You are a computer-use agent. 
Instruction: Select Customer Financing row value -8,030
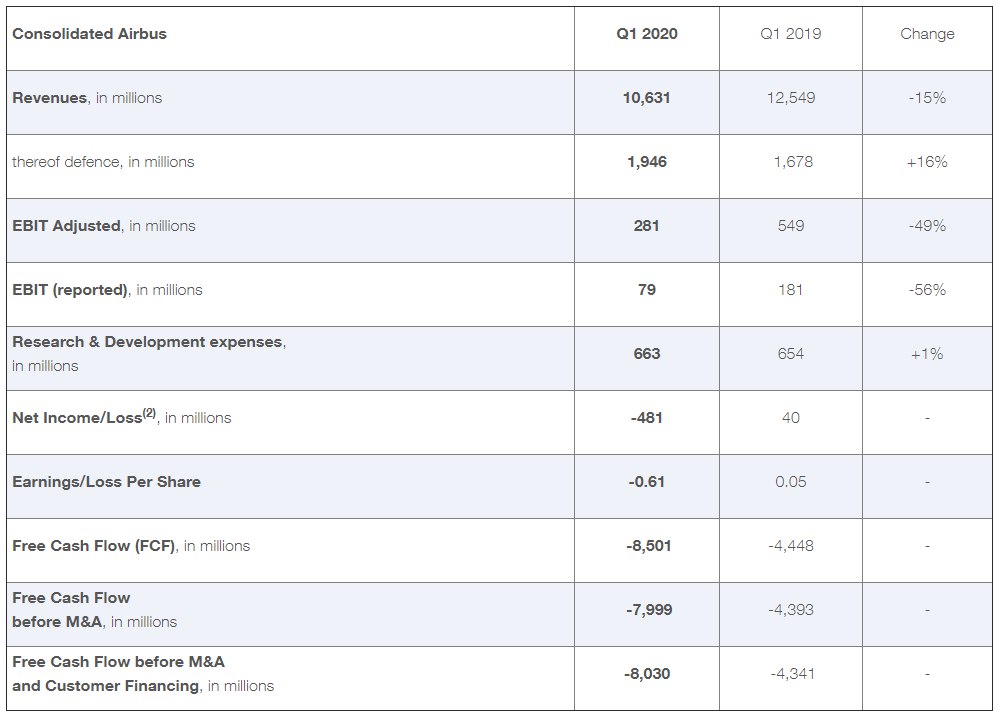click(x=647, y=674)
